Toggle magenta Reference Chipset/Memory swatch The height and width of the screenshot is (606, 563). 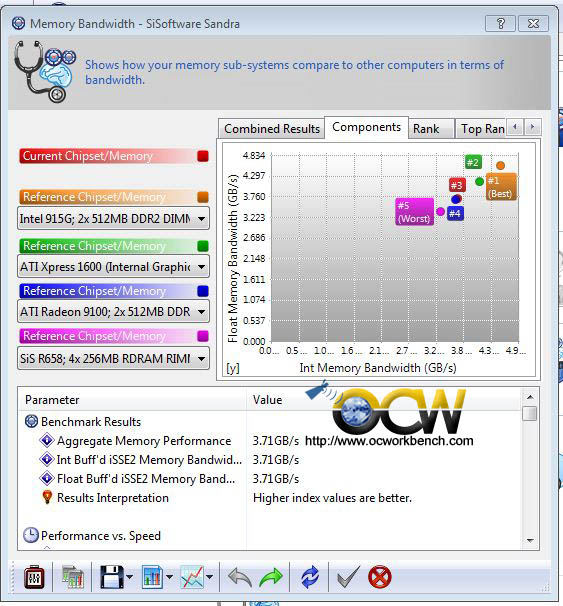point(203,336)
